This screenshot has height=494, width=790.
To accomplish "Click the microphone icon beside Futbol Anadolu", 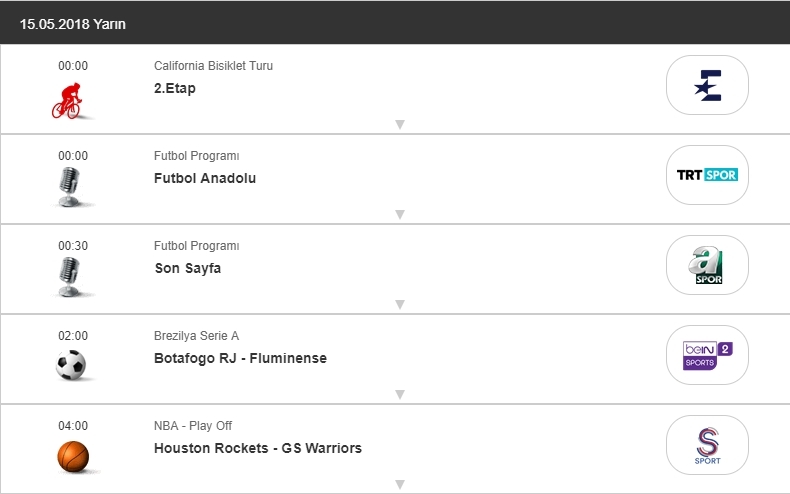I will (x=69, y=187).
